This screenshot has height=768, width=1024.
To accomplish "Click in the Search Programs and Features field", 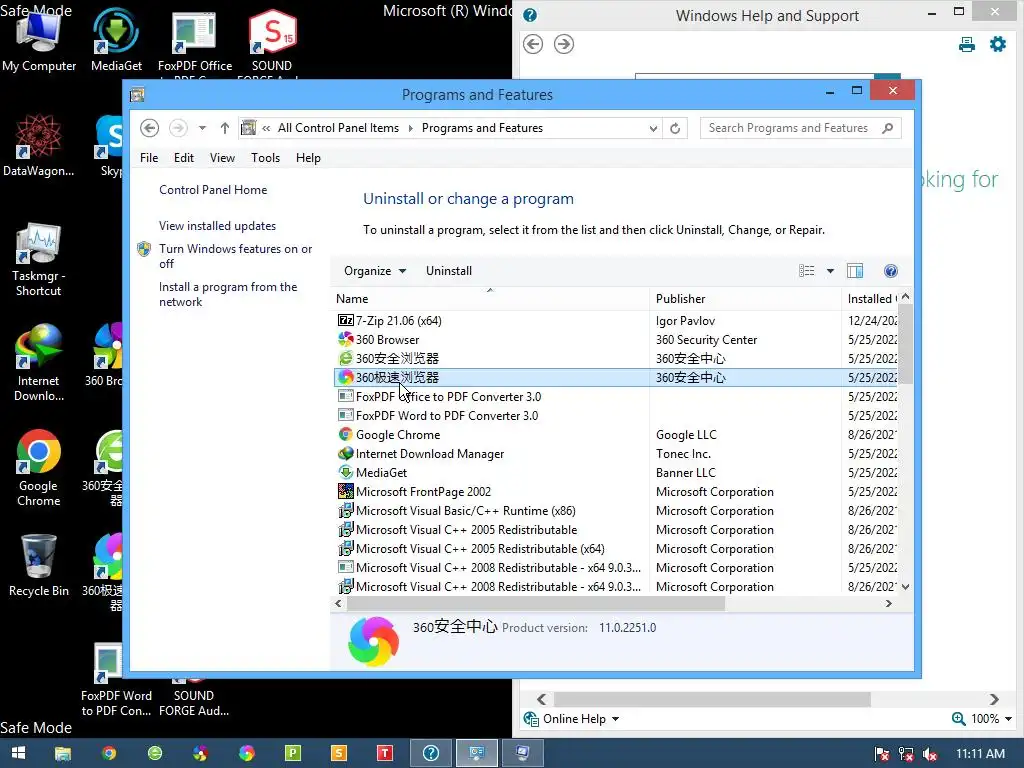I will tap(790, 128).
